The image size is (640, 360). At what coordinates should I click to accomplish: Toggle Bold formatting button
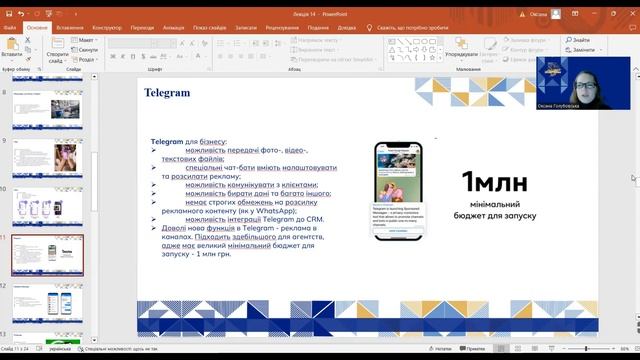point(113,56)
